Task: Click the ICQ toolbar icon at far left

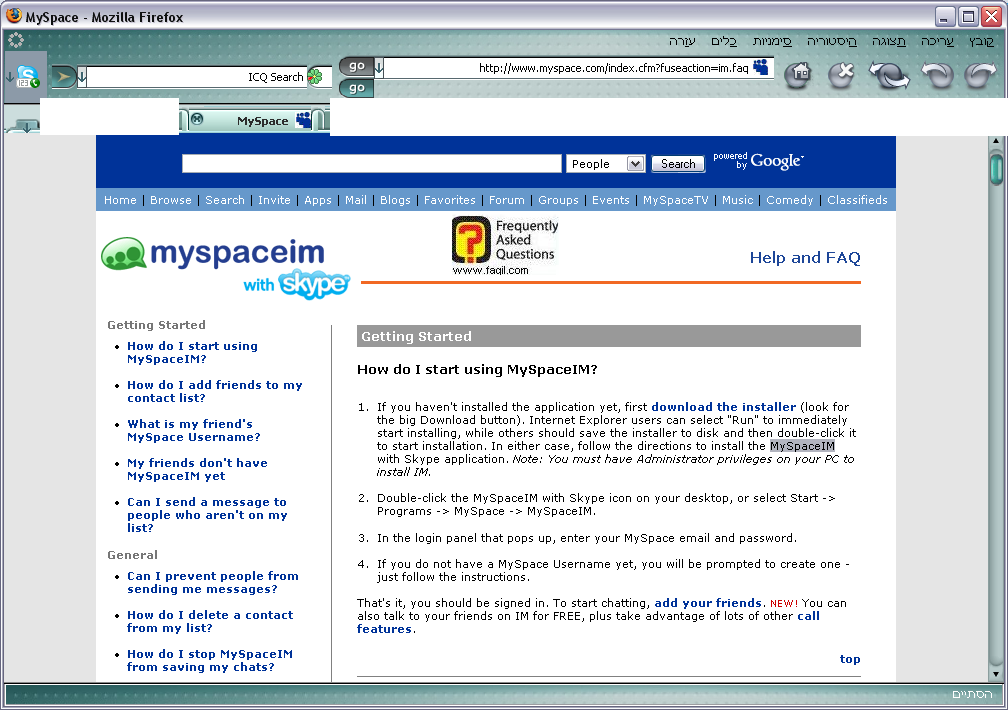Action: click(x=27, y=76)
